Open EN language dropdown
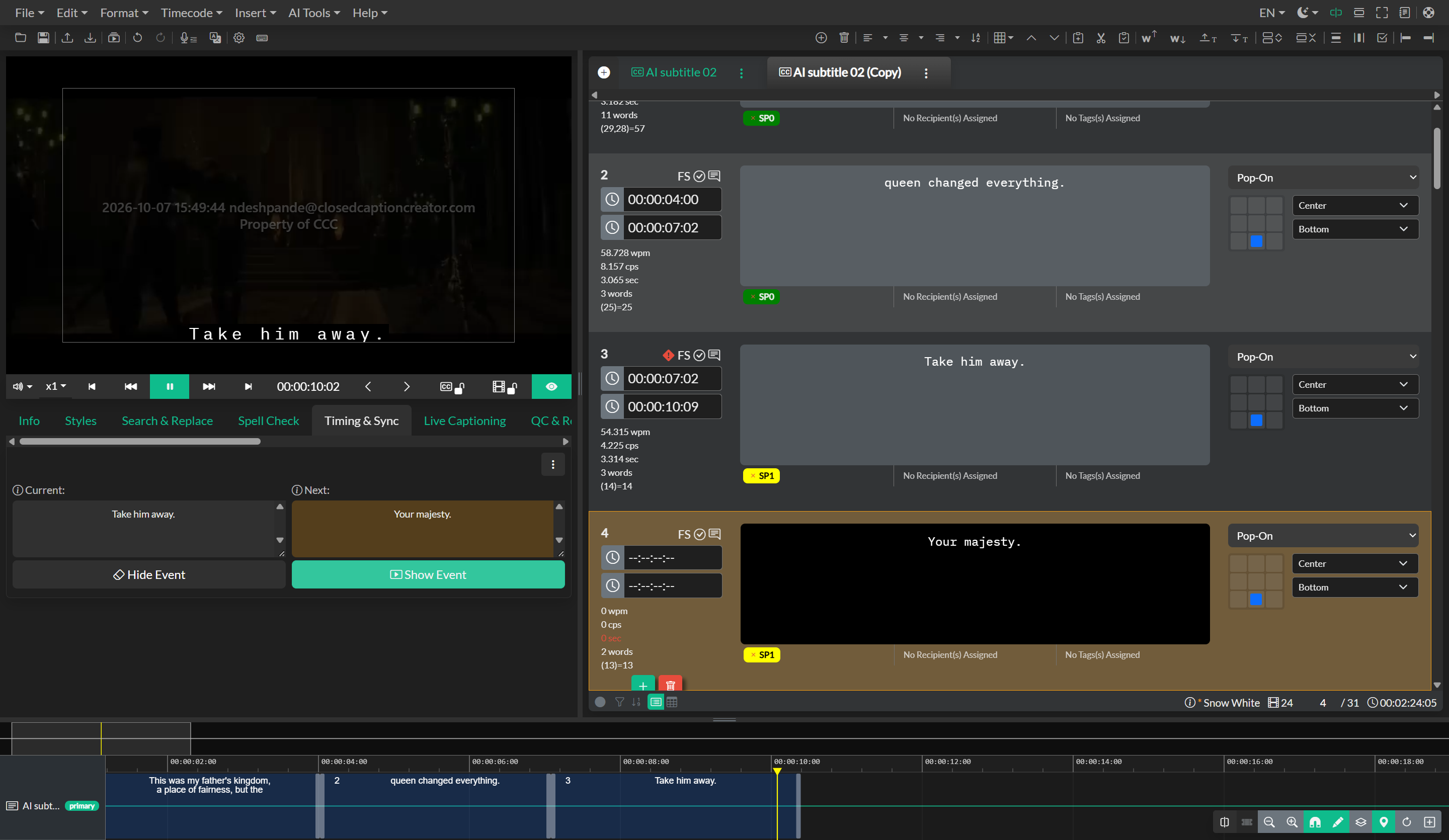Image resolution: width=1449 pixels, height=840 pixels. (1272, 13)
